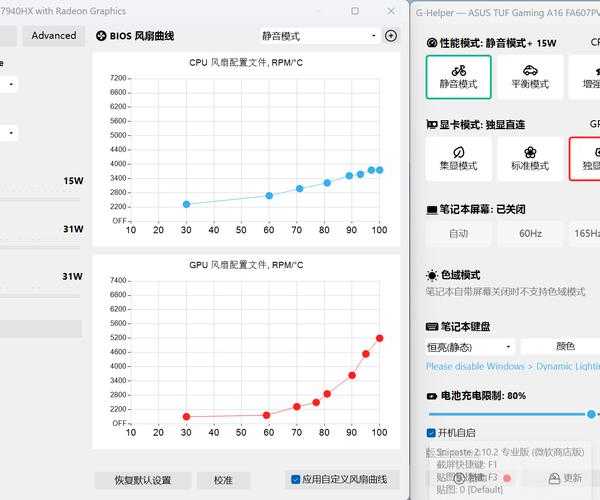The image size is (600, 500).
Task: Select the Balanced mode car button in G-Helper
Action: (x=530, y=77)
